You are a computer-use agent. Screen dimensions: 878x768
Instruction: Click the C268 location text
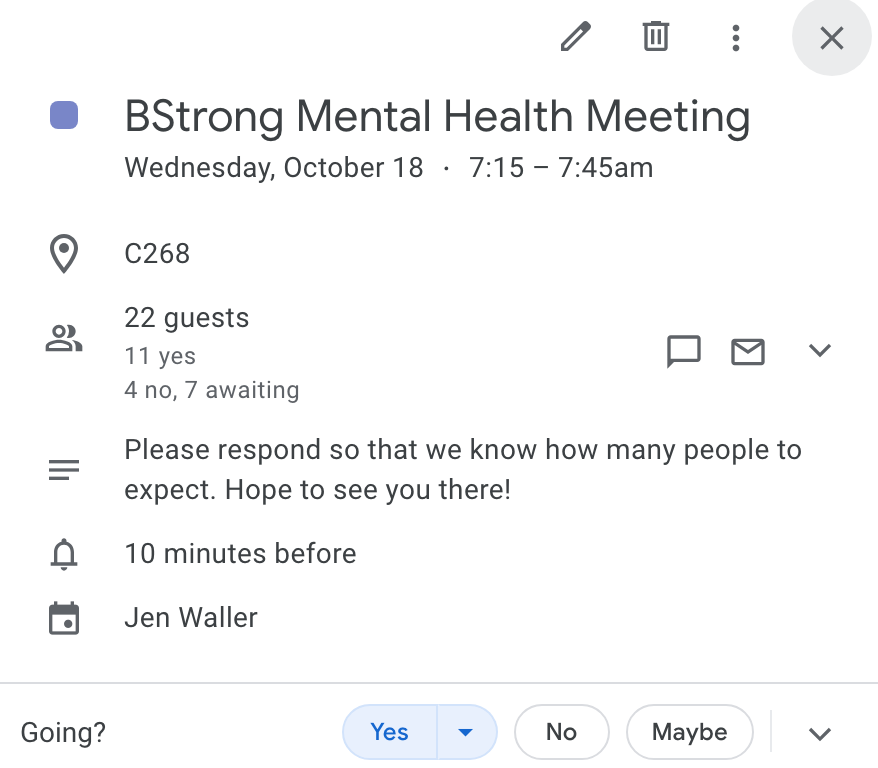click(x=157, y=253)
